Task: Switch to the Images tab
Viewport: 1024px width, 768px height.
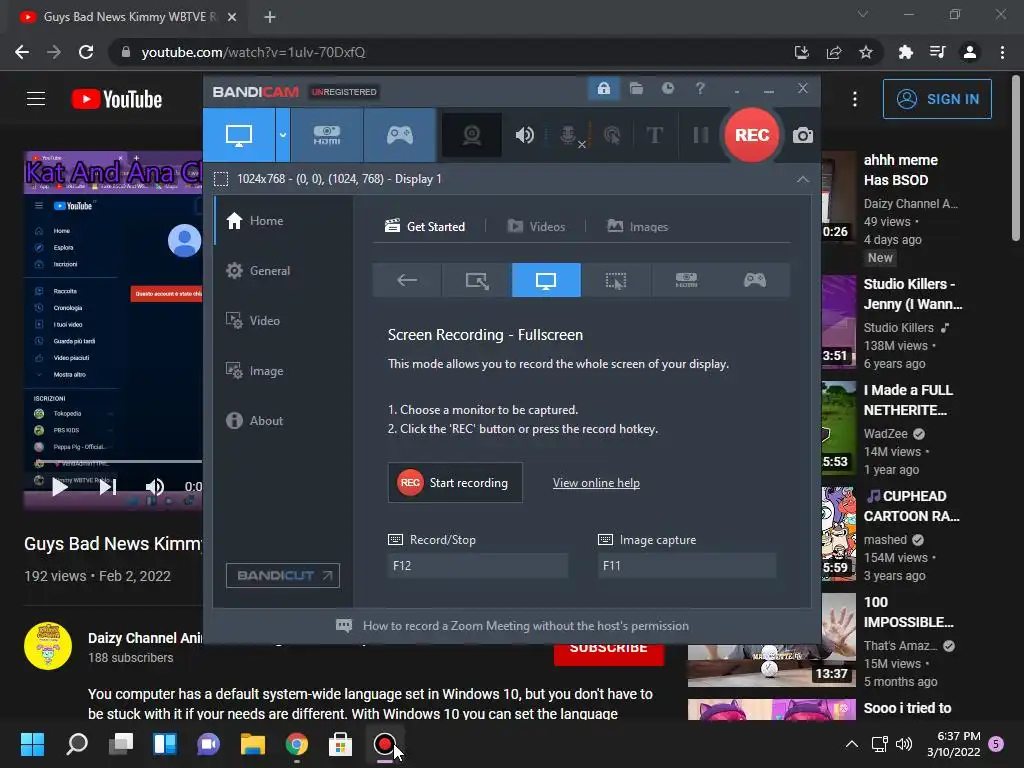Action: coord(637,227)
